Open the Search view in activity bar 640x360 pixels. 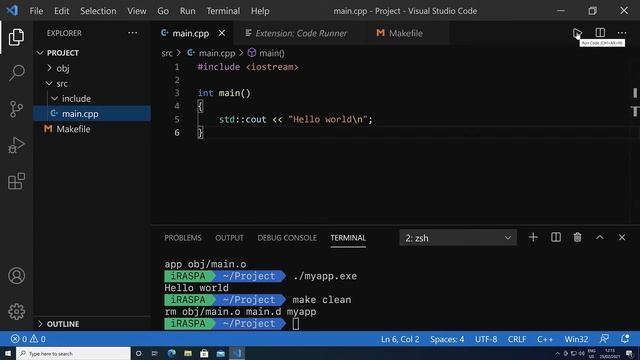16,73
